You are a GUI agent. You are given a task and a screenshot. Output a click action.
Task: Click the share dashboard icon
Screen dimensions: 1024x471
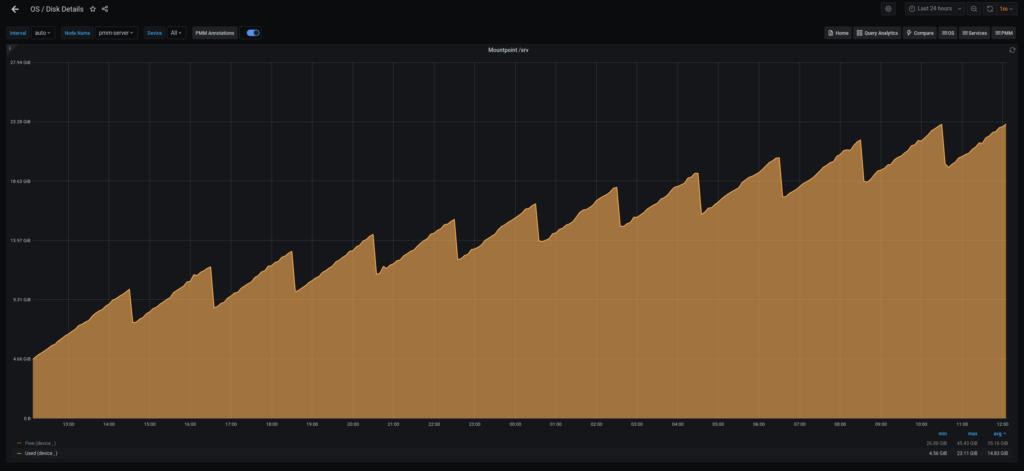point(106,9)
